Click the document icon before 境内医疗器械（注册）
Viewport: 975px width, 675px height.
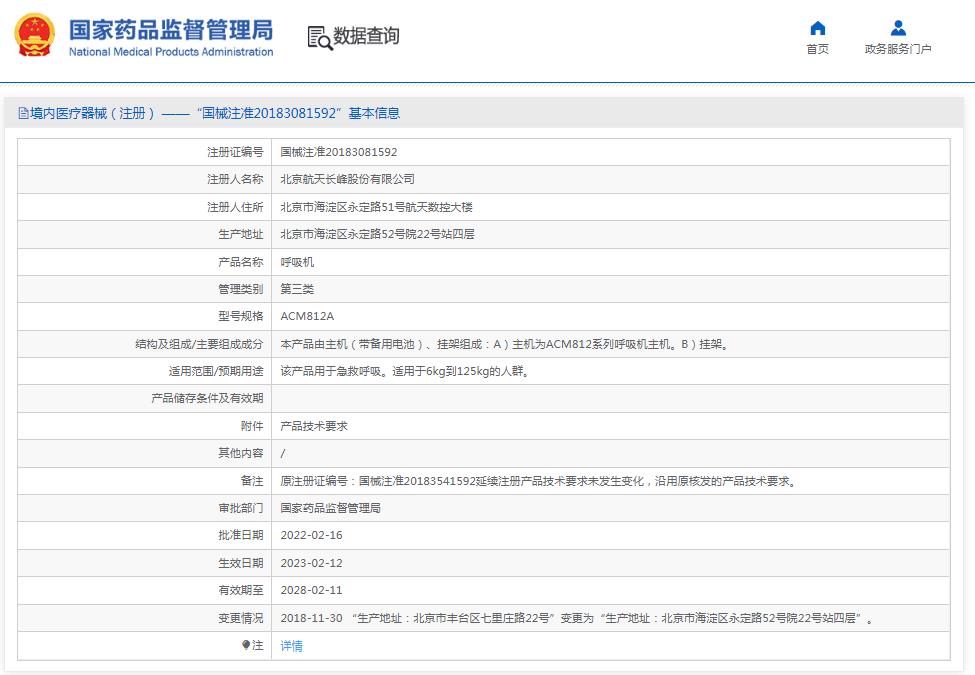(x=23, y=113)
